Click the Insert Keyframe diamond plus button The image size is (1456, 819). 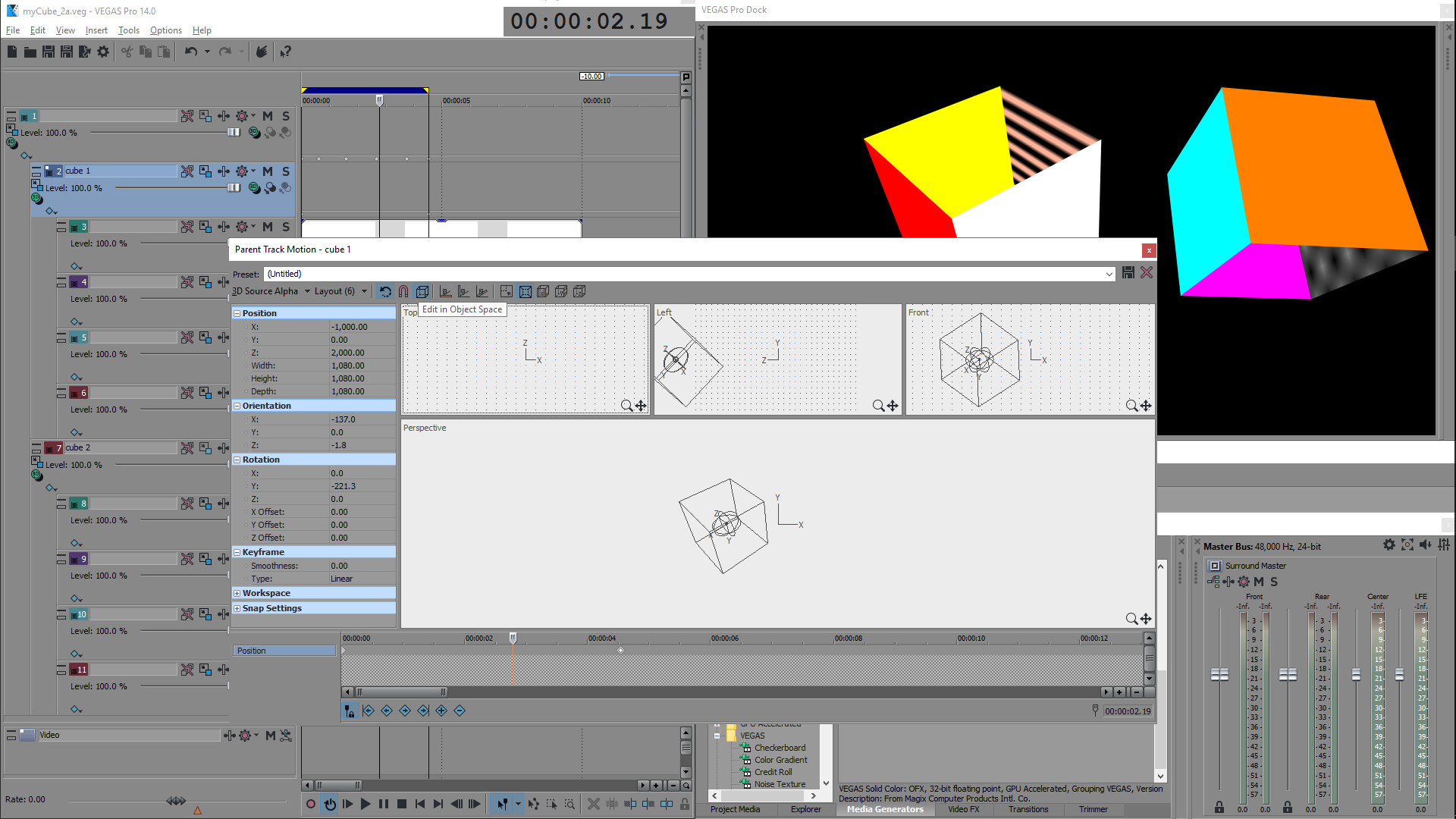pos(441,711)
